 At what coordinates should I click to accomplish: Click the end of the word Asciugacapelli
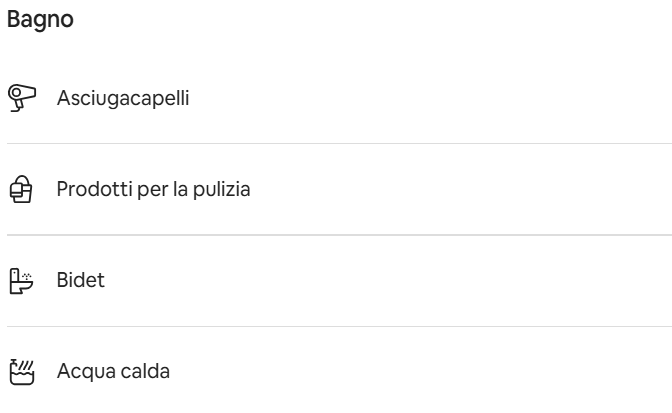(186, 98)
